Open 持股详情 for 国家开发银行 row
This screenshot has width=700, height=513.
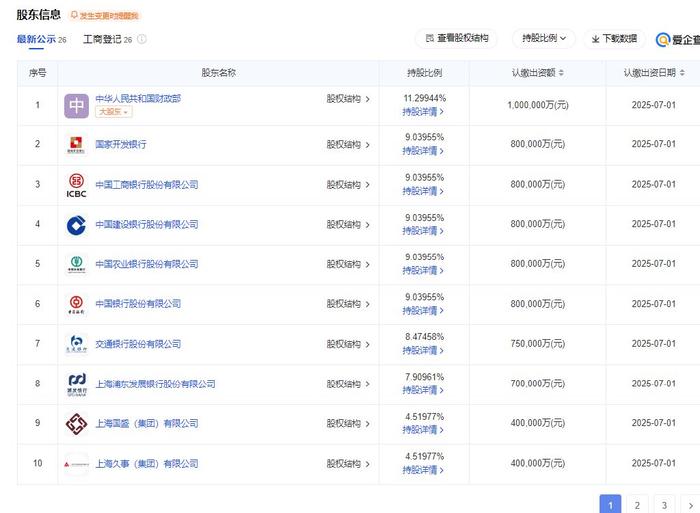423,151
